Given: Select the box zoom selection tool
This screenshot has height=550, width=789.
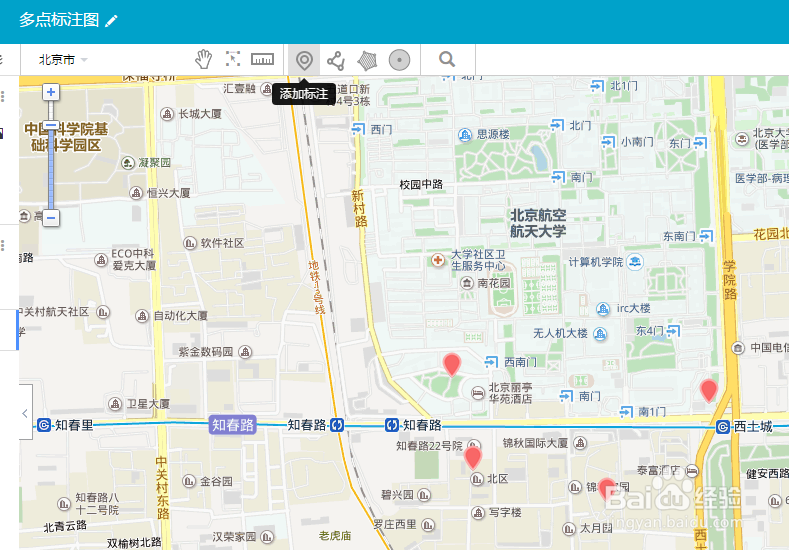Looking at the screenshot, I should (x=232, y=59).
